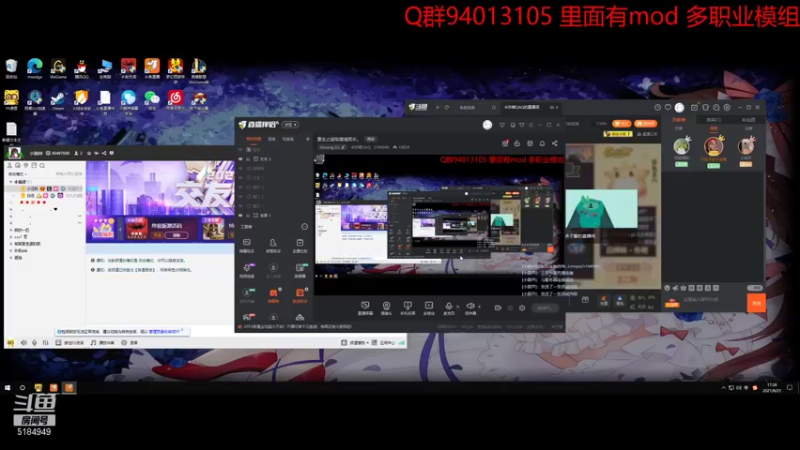Launch Steam from the desktop
This screenshot has width=800, height=450.
(x=58, y=98)
